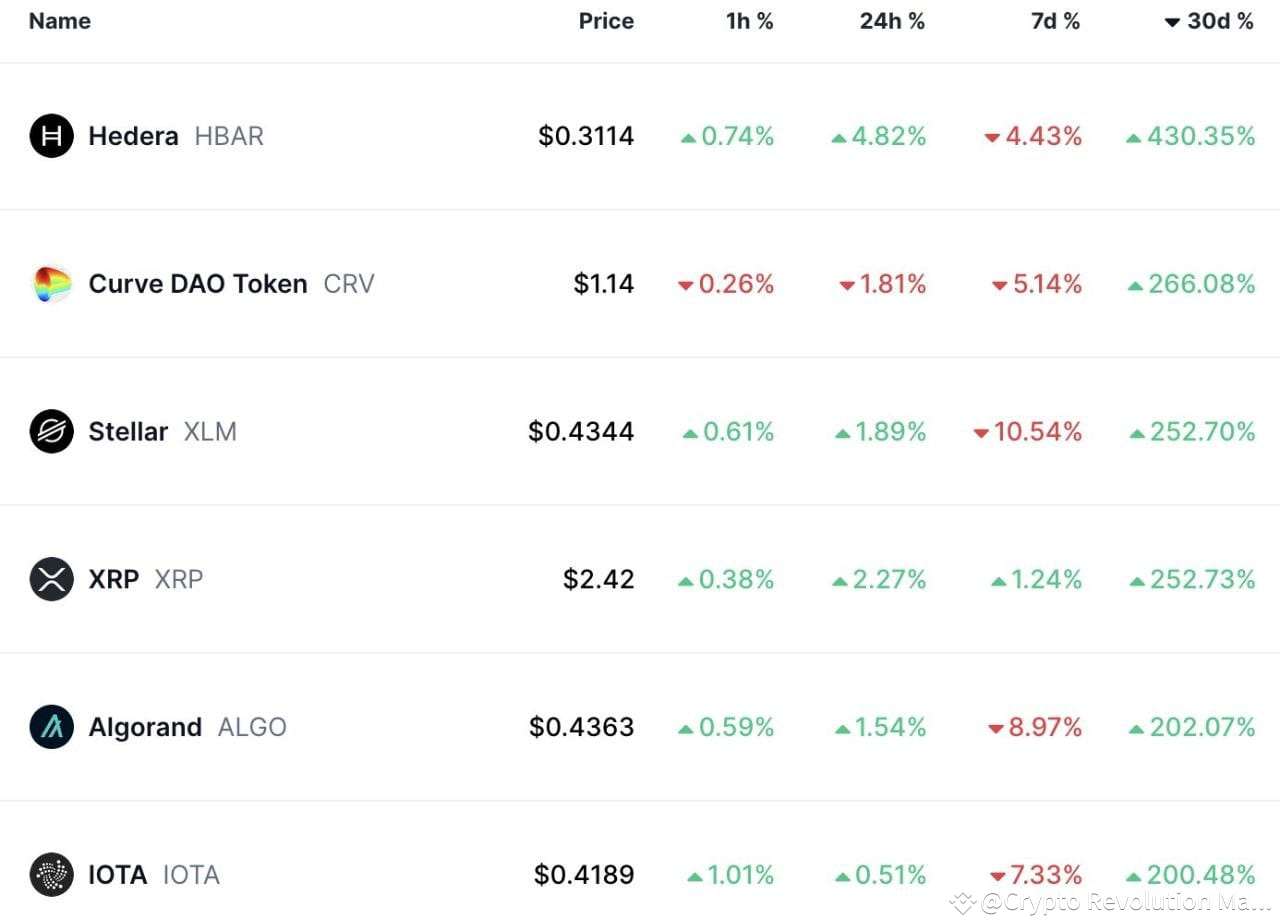Image resolution: width=1280 pixels, height=924 pixels.
Task: Select the 7d % column header
Action: coord(1055,20)
